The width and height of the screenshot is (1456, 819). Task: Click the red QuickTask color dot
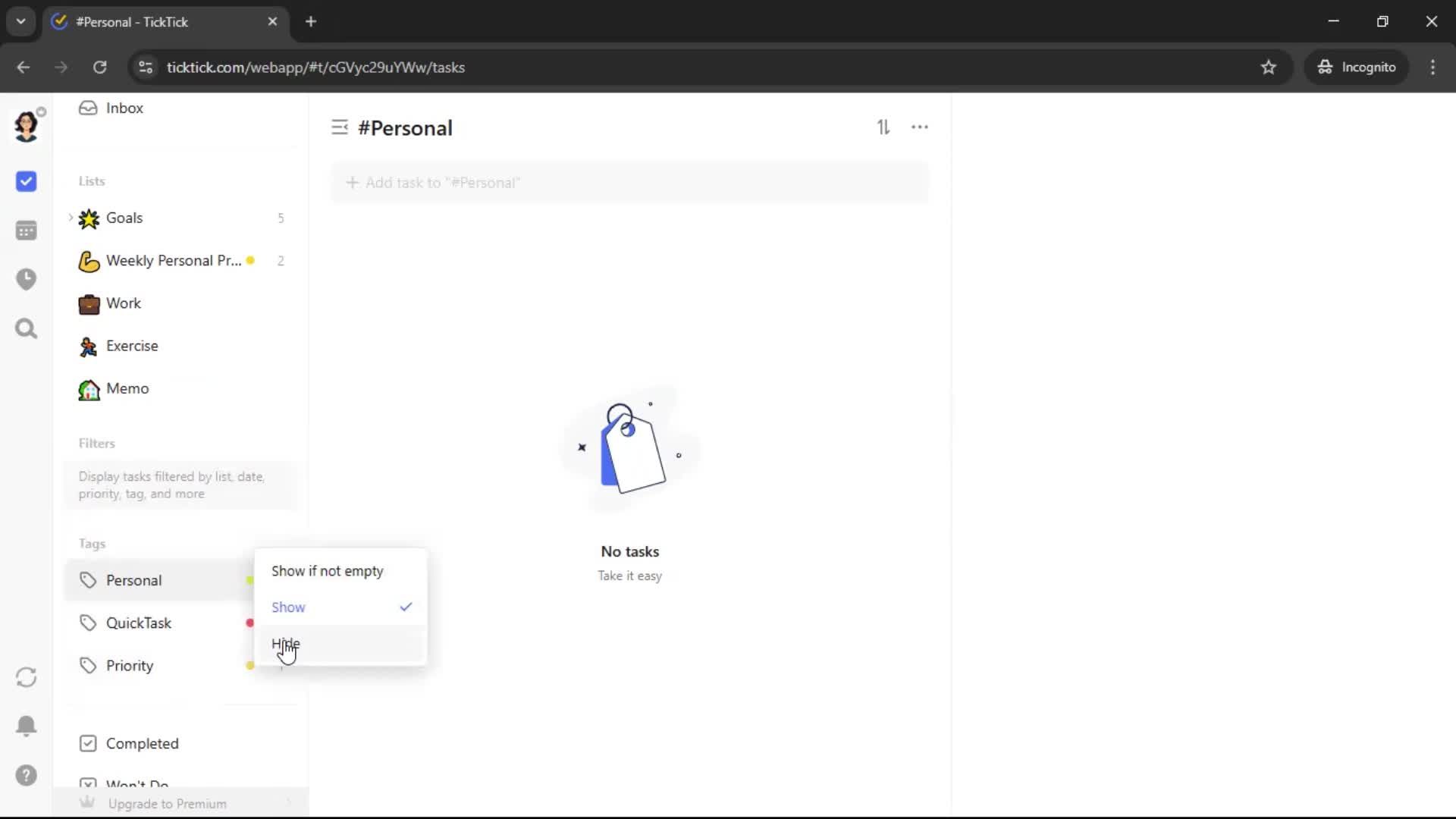click(x=249, y=623)
